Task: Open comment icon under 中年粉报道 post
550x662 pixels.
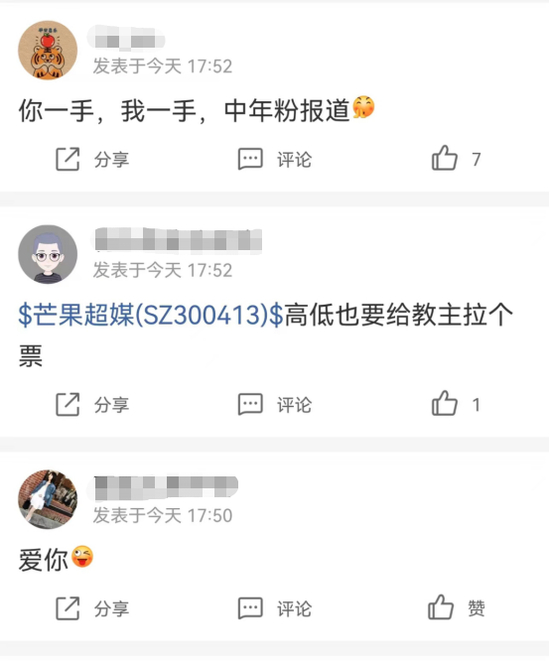Action: (250, 159)
